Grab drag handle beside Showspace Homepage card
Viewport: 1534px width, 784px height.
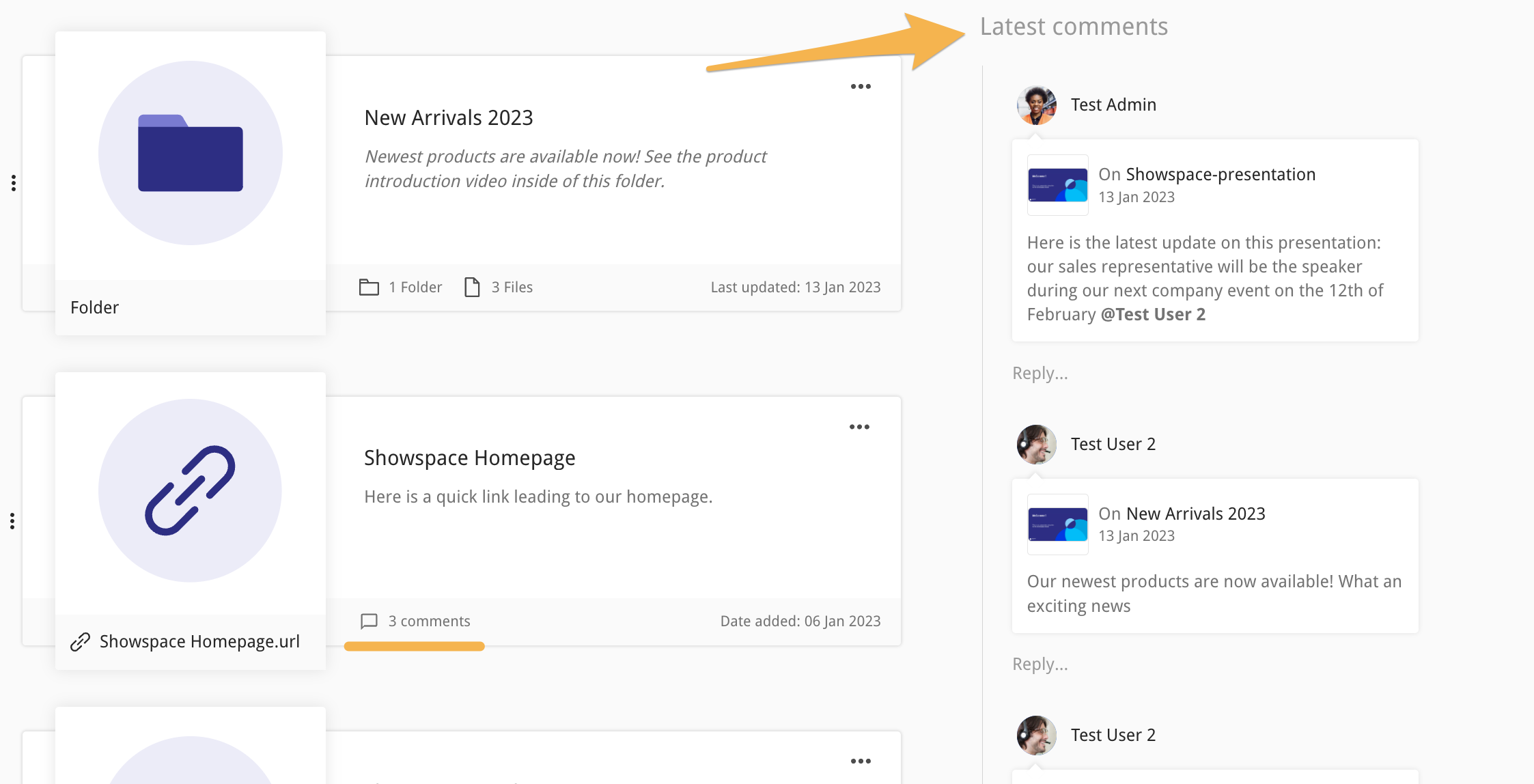(12, 521)
